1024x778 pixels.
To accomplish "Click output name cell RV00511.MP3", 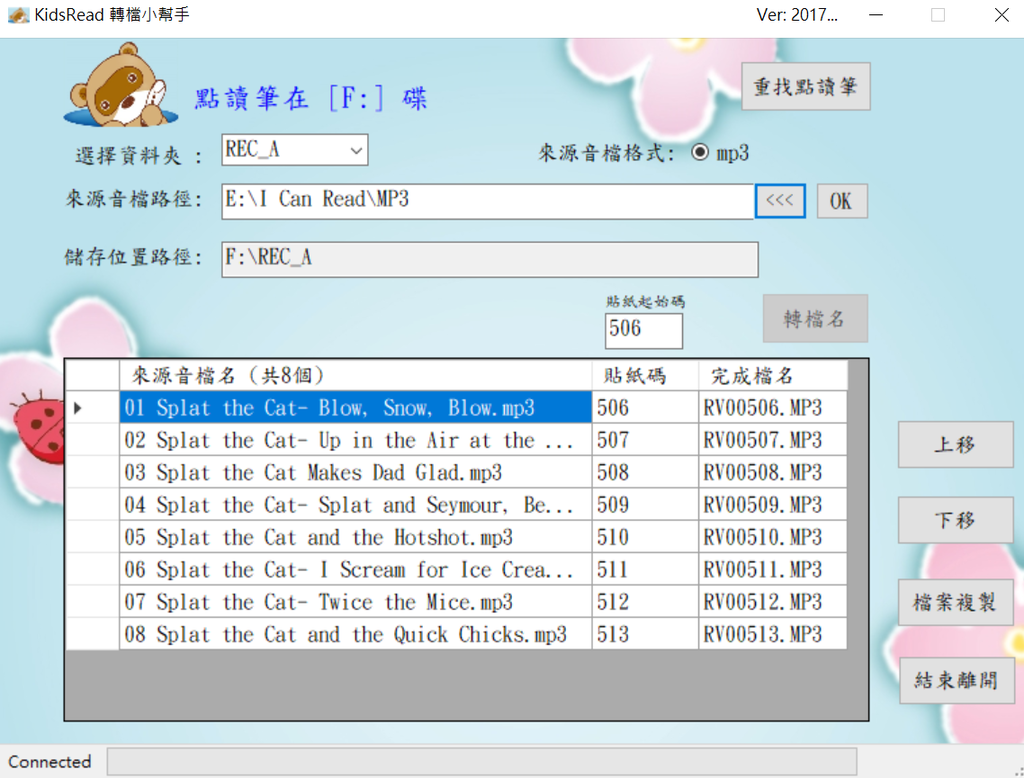I will click(773, 569).
